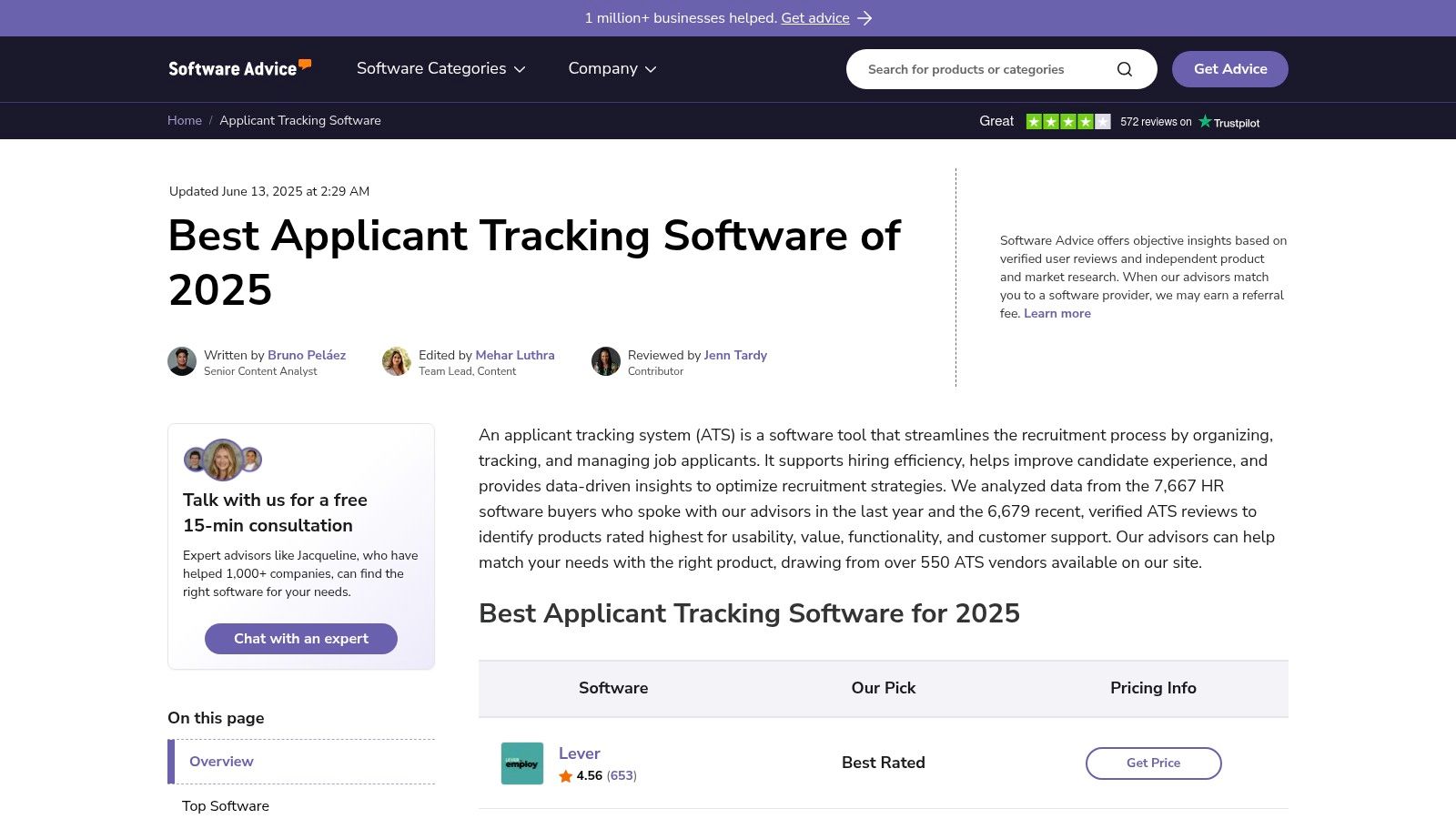Click Get Price for Lever
This screenshot has height=819, width=1456.
pyautogui.click(x=1154, y=763)
